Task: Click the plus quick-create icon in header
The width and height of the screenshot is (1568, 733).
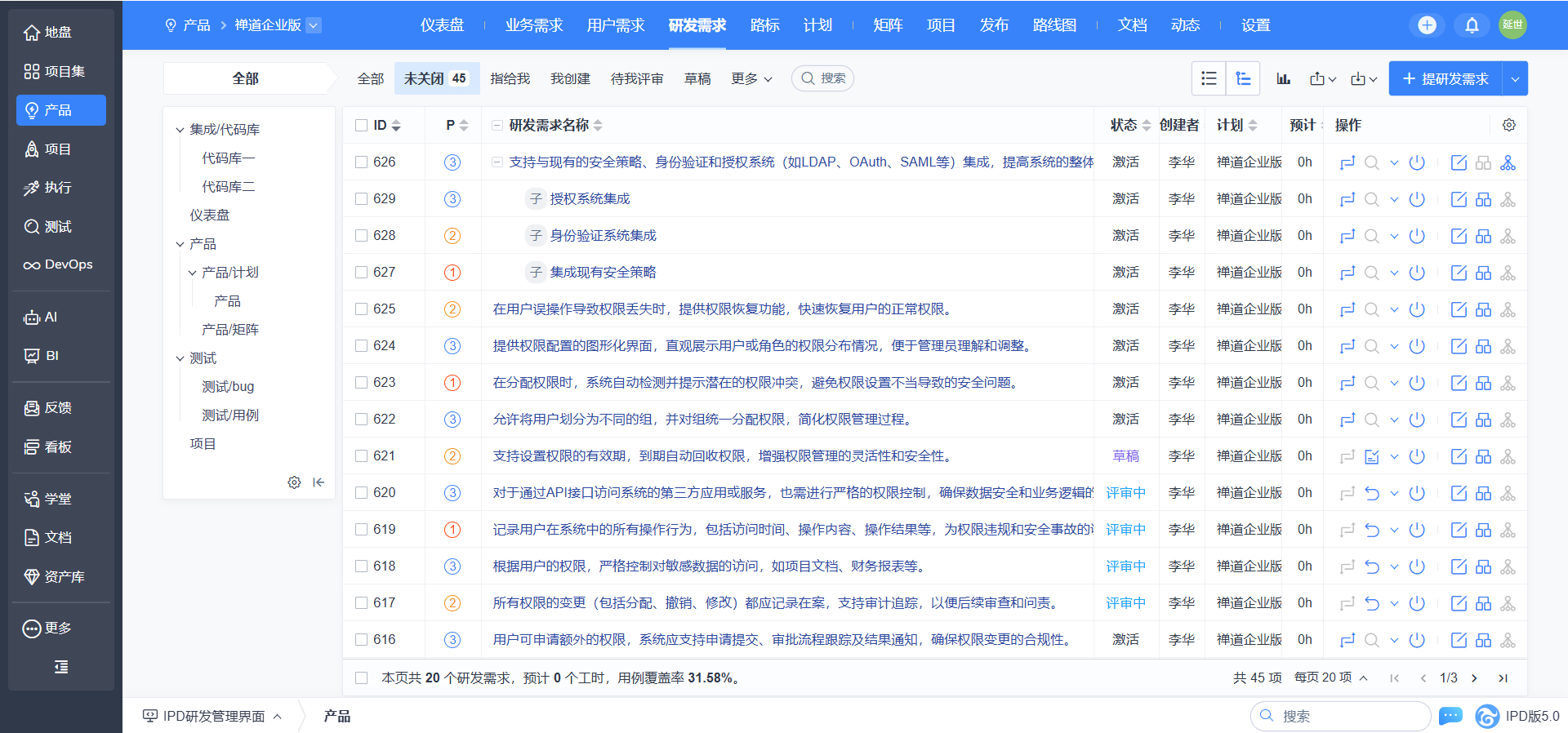Action: [x=1427, y=25]
